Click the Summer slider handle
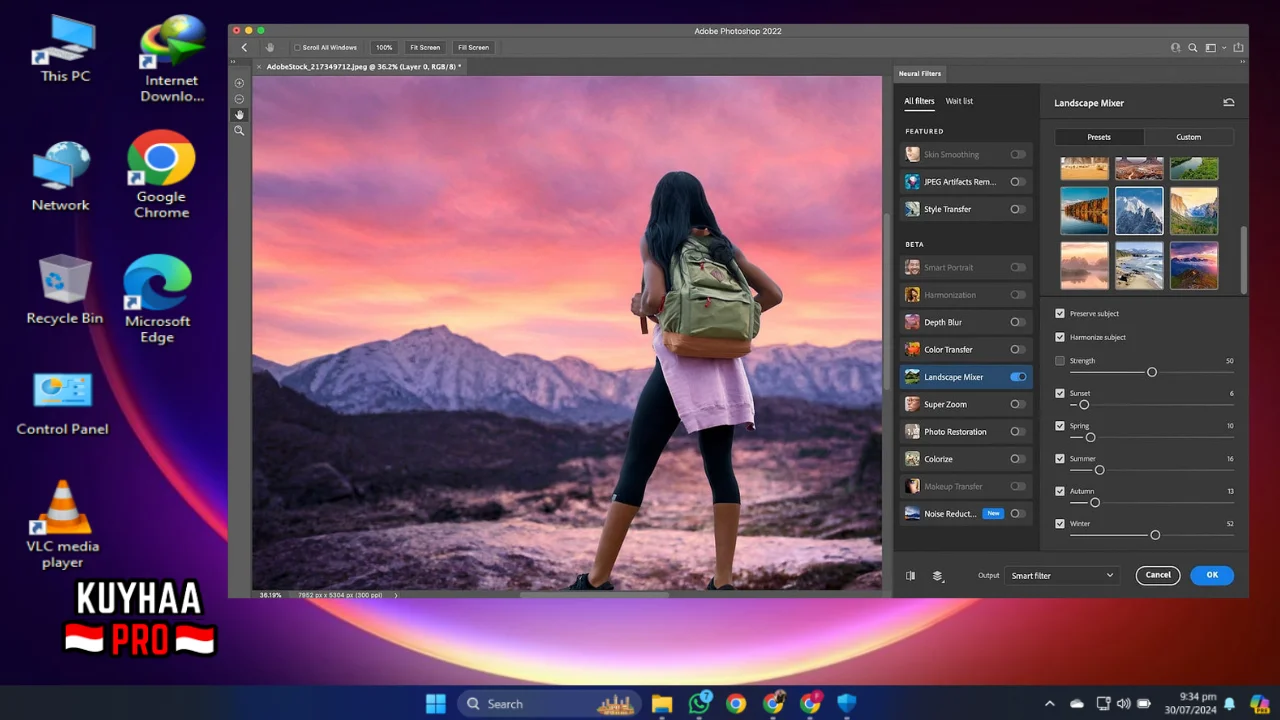The height and width of the screenshot is (720, 1280). coord(1100,470)
